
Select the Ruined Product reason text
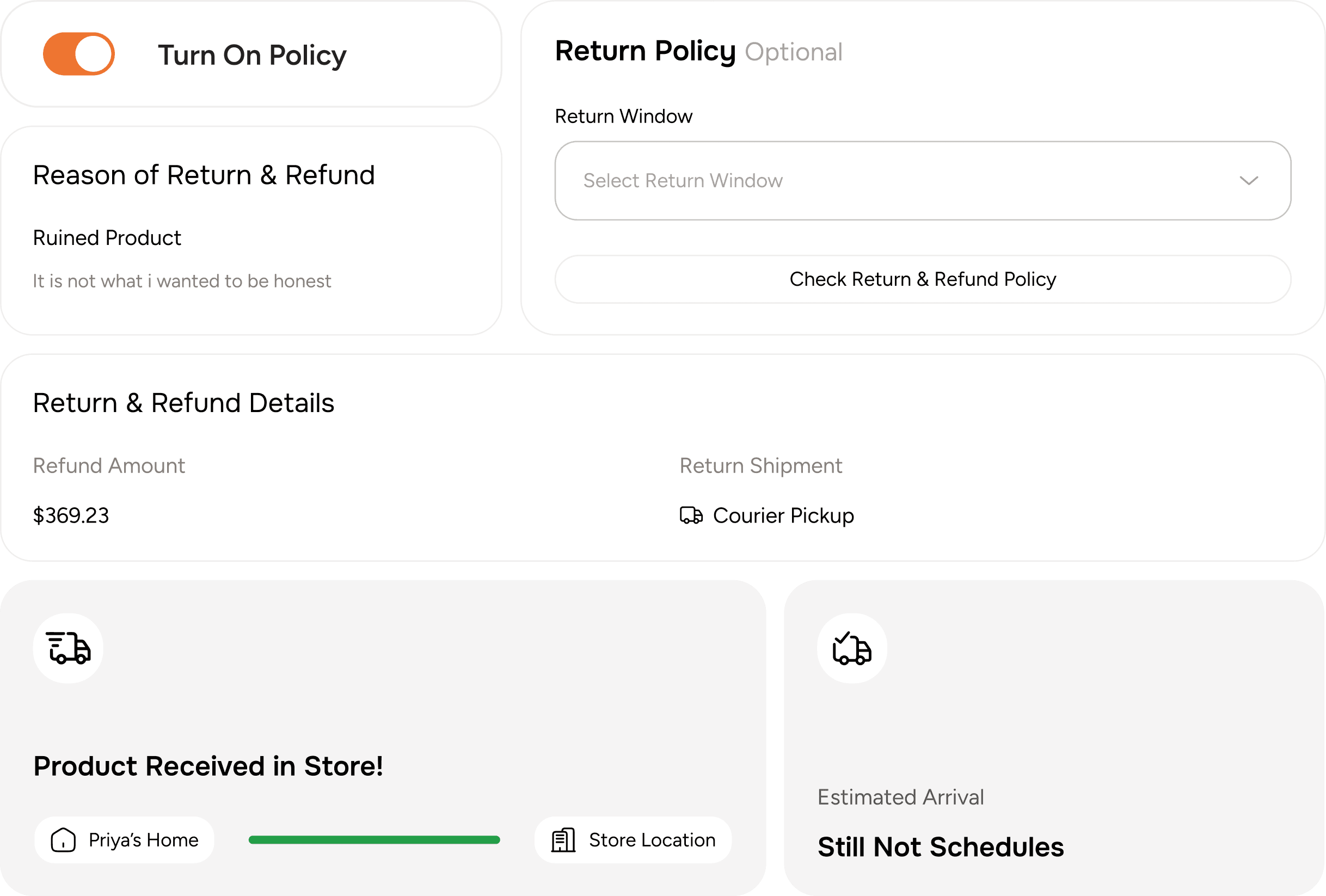107,237
